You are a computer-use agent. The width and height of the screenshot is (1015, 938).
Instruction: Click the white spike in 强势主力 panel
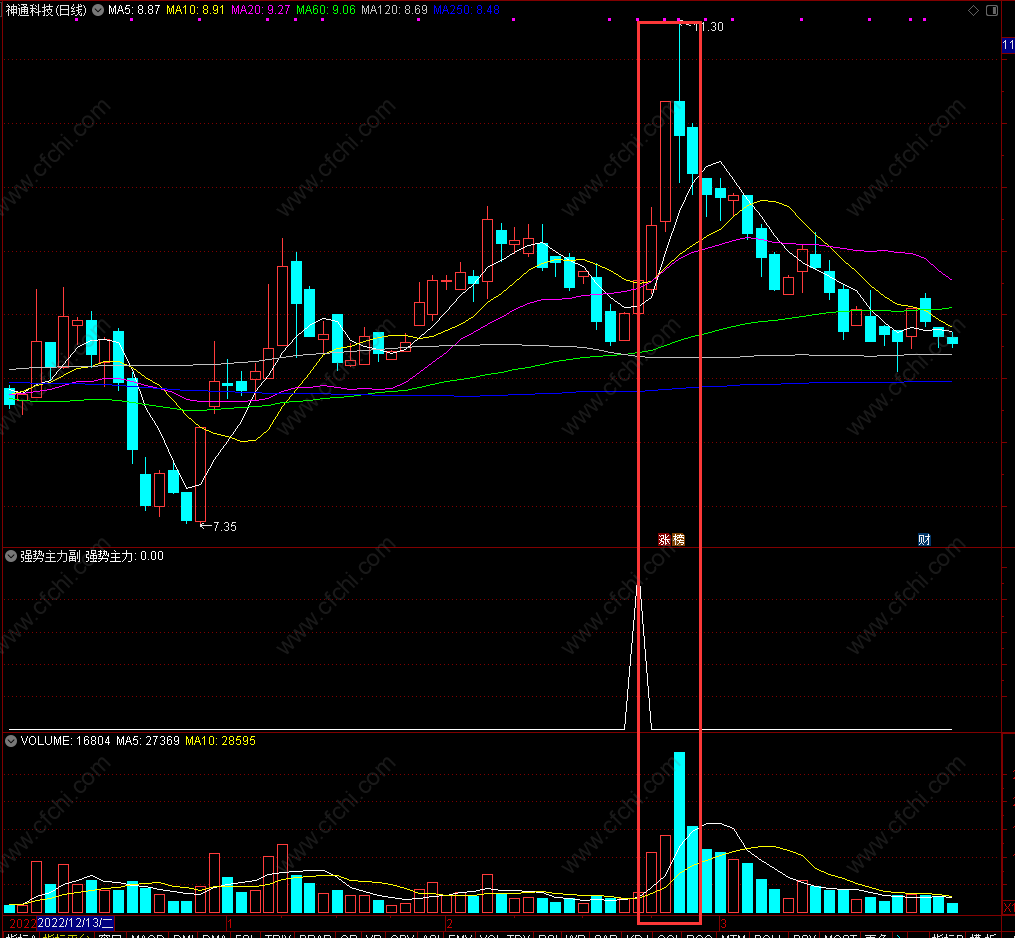coord(638,657)
